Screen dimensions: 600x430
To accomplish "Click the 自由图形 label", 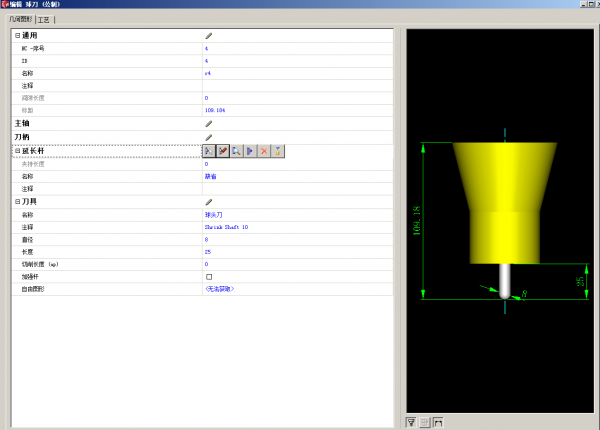I will 33,289.
